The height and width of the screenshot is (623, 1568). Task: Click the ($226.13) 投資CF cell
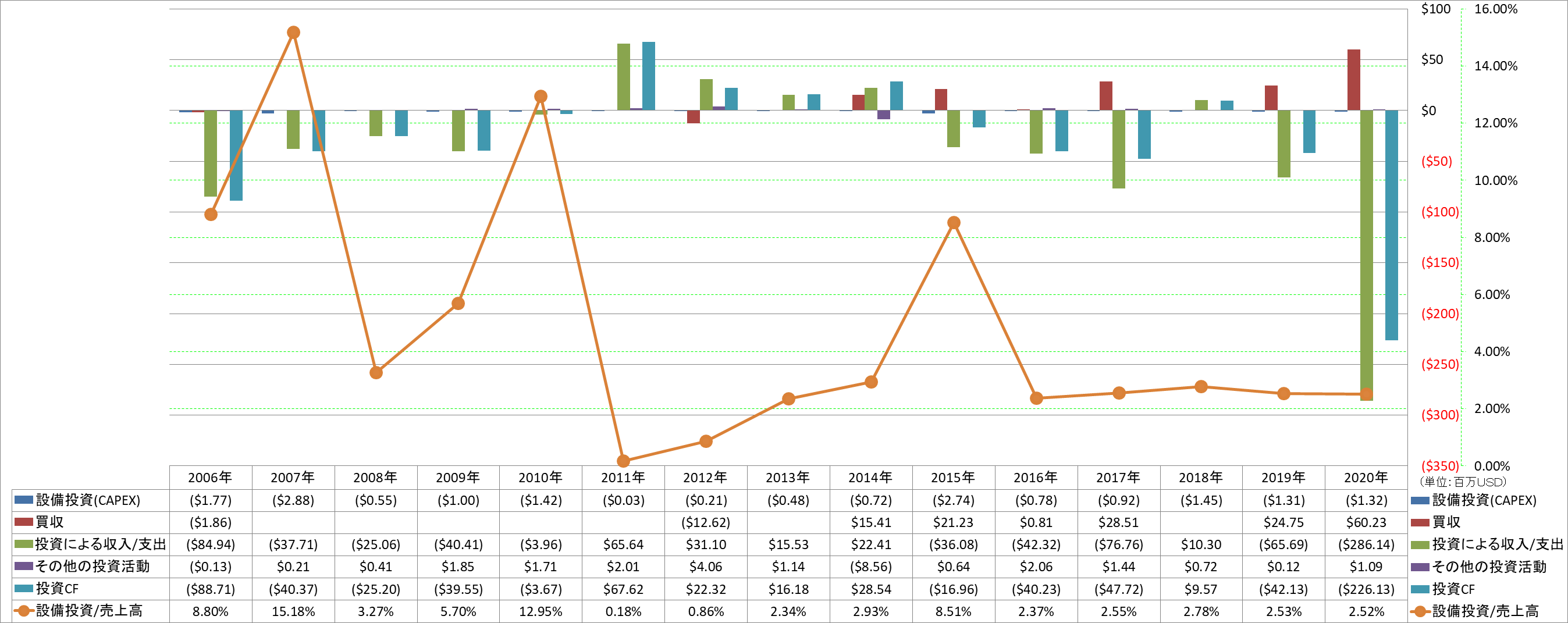1366,589
